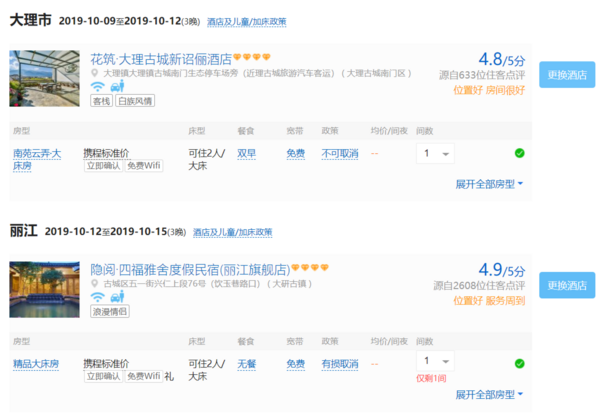Click 更换酒店 button for the Lijiang hotel
The image size is (600, 419).
point(567,285)
